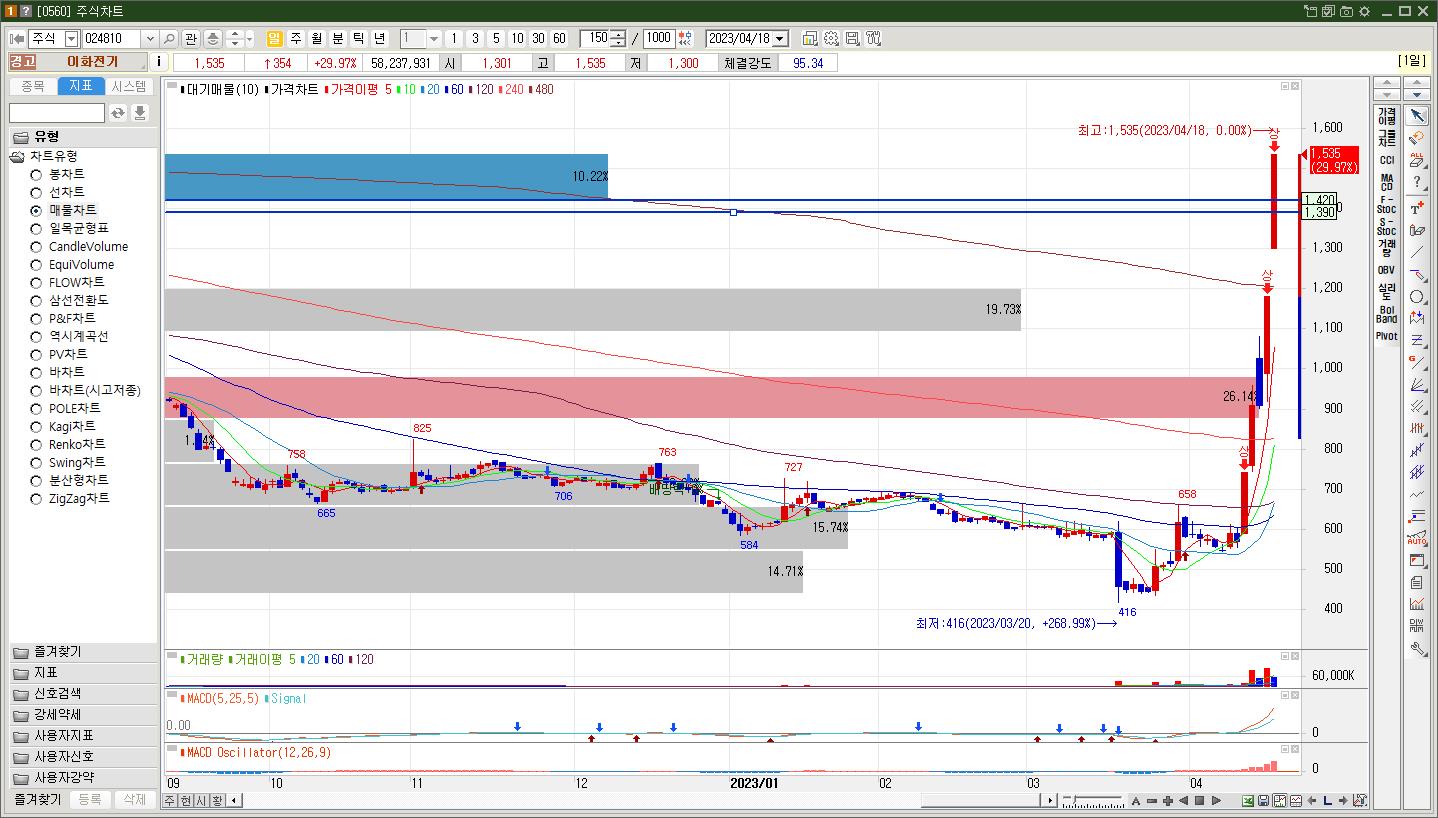The width and height of the screenshot is (1438, 818).
Task: Click the minus zoom-out icon in bottom bar
Action: (1152, 801)
